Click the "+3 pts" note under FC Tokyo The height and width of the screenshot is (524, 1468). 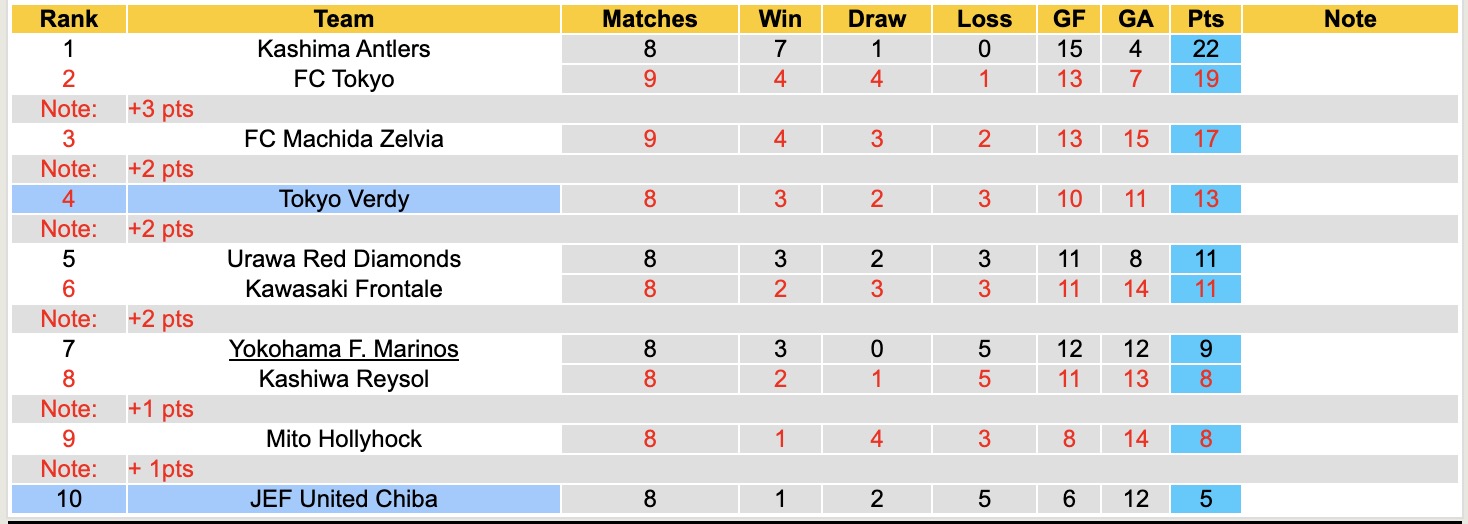161,109
